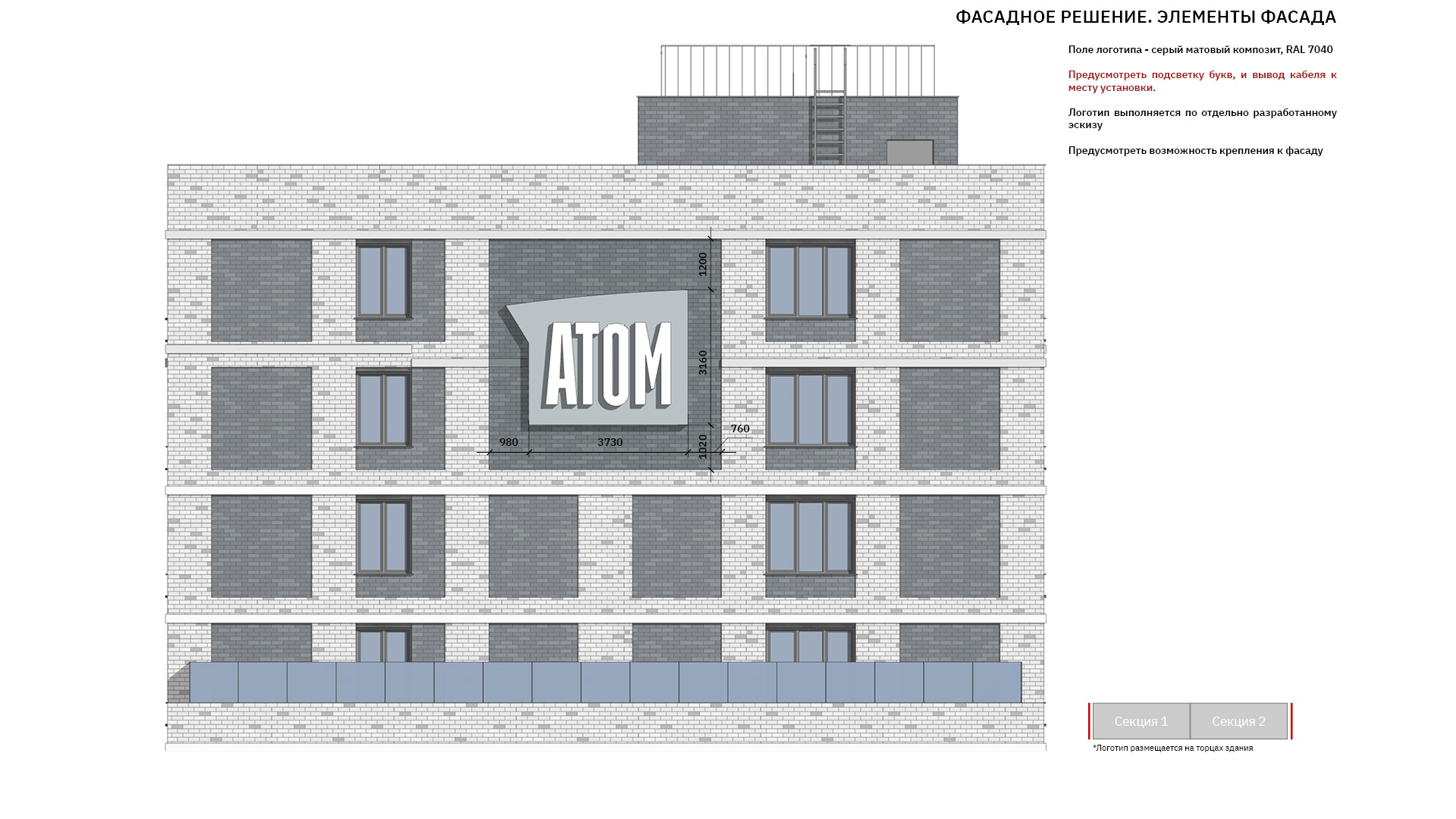This screenshot has width=1456, height=819.
Task: Select the Секция 2 box
Action: pos(1238,721)
